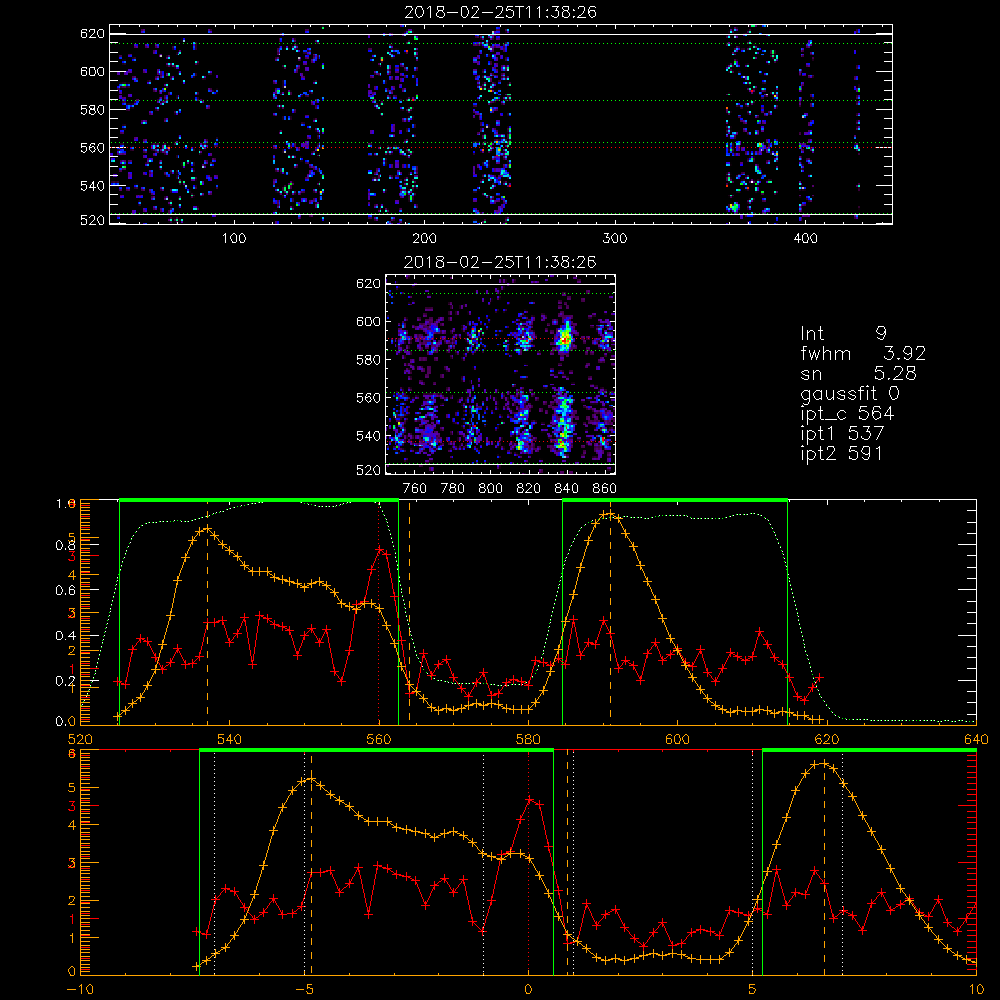Click the red peak at 0 on bottom plot
The height and width of the screenshot is (1000, 1000).
pyautogui.click(x=529, y=799)
